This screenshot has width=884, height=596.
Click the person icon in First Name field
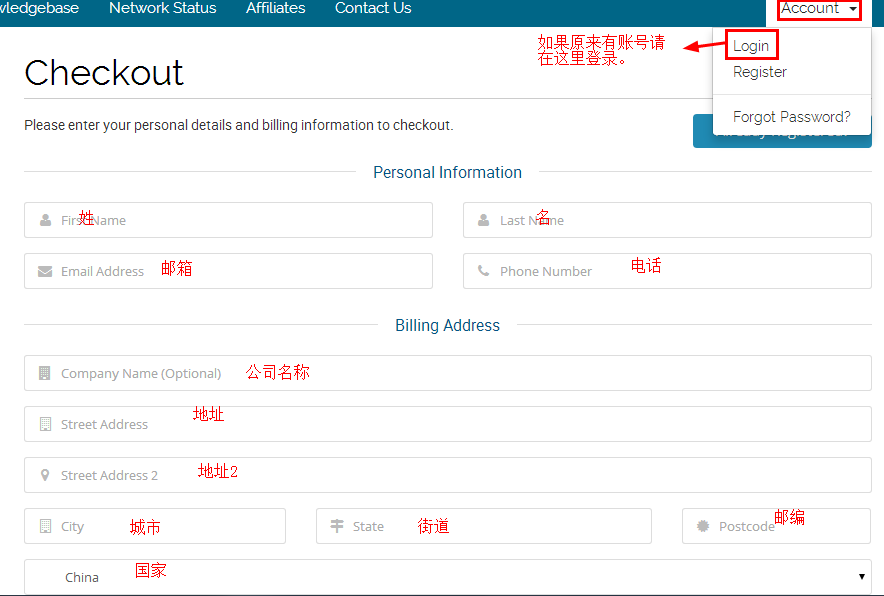pyautogui.click(x=45, y=220)
